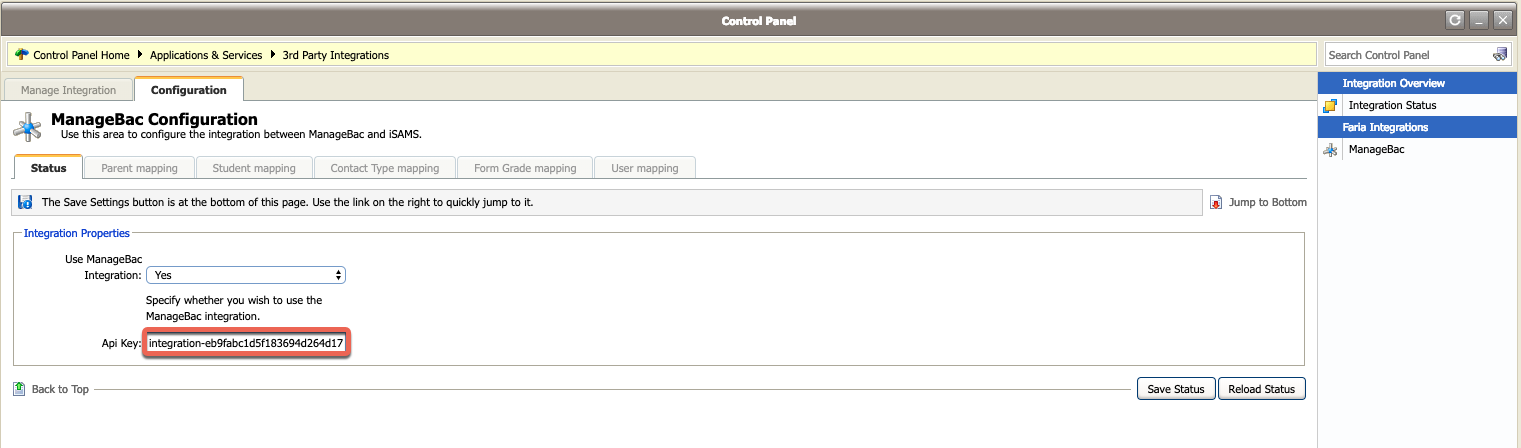Screen dimensions: 1521x448
Task: Go to Control Panel Home breadcrumb
Action: click(x=81, y=55)
